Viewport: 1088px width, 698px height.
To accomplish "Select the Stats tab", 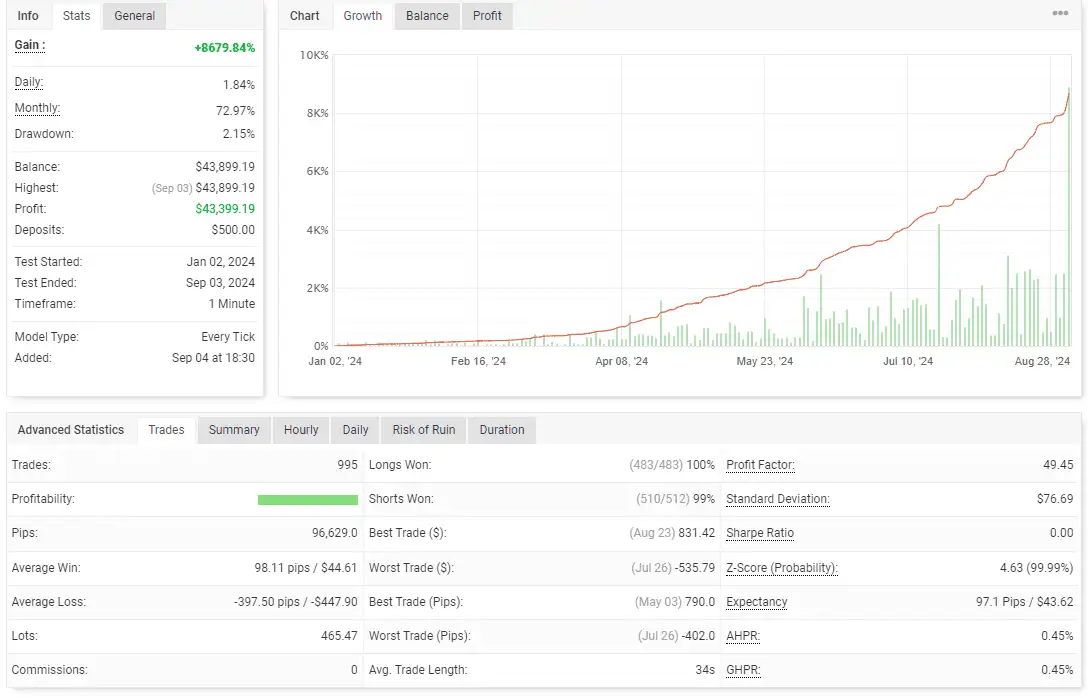I will 76,16.
